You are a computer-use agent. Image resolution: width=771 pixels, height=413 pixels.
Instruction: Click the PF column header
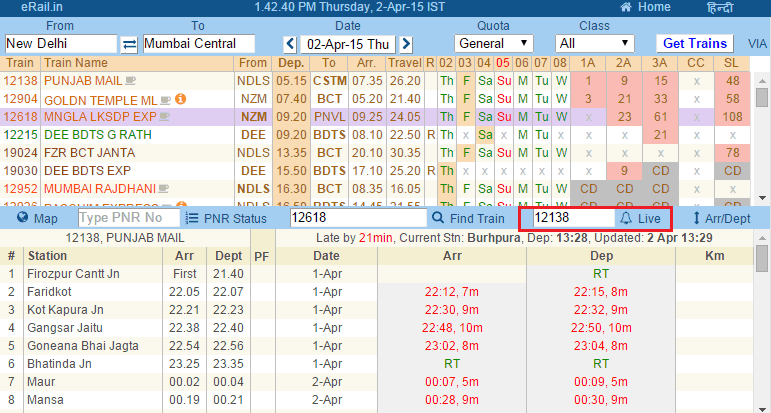(260, 256)
